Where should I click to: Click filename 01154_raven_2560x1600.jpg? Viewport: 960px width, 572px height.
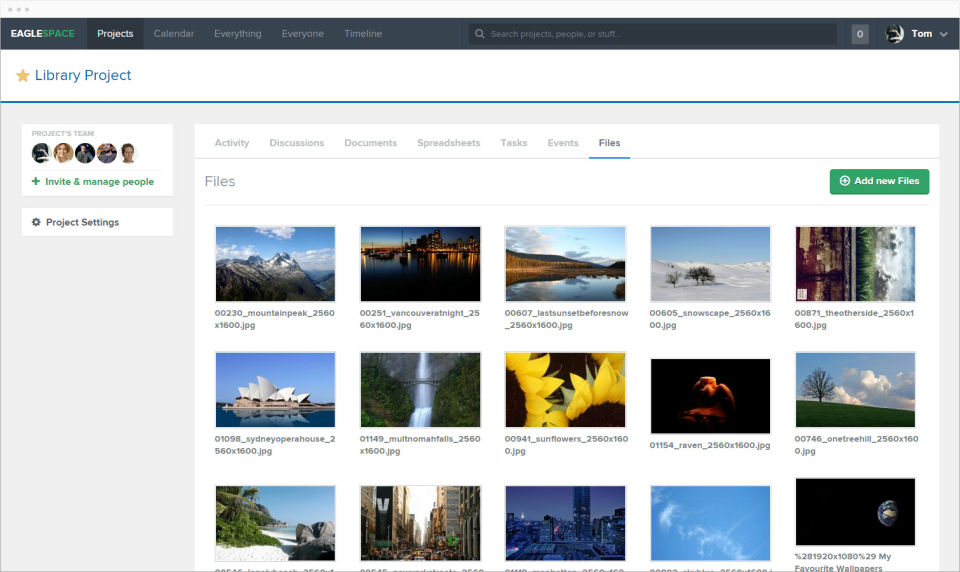710,445
